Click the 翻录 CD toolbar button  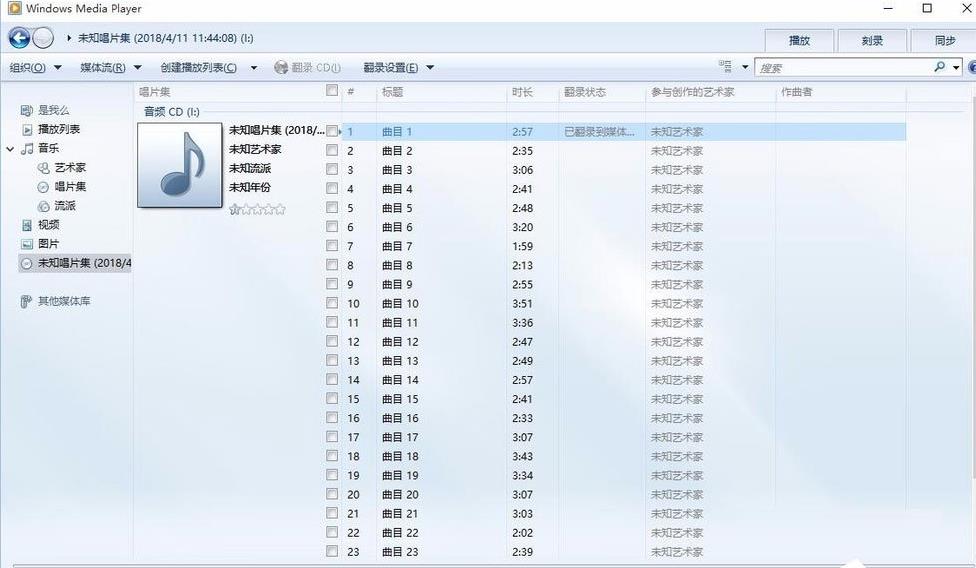pos(307,67)
